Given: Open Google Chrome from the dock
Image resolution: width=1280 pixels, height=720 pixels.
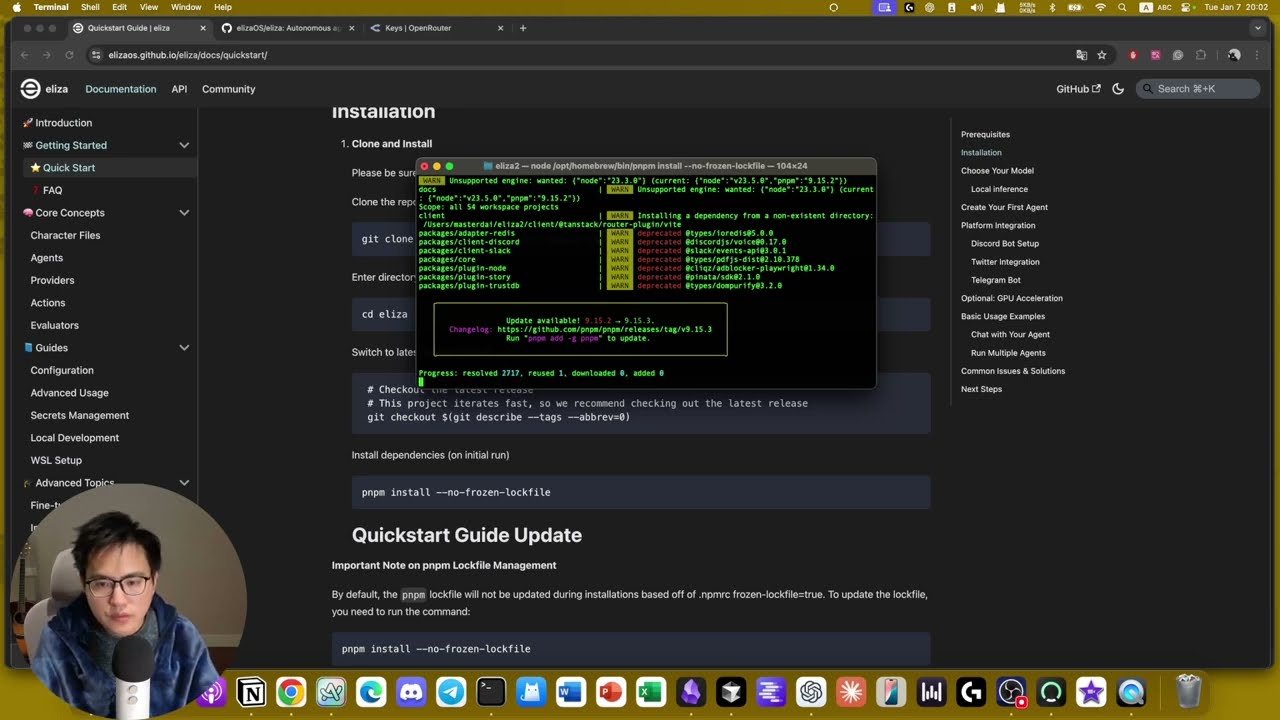Looking at the screenshot, I should 291,691.
